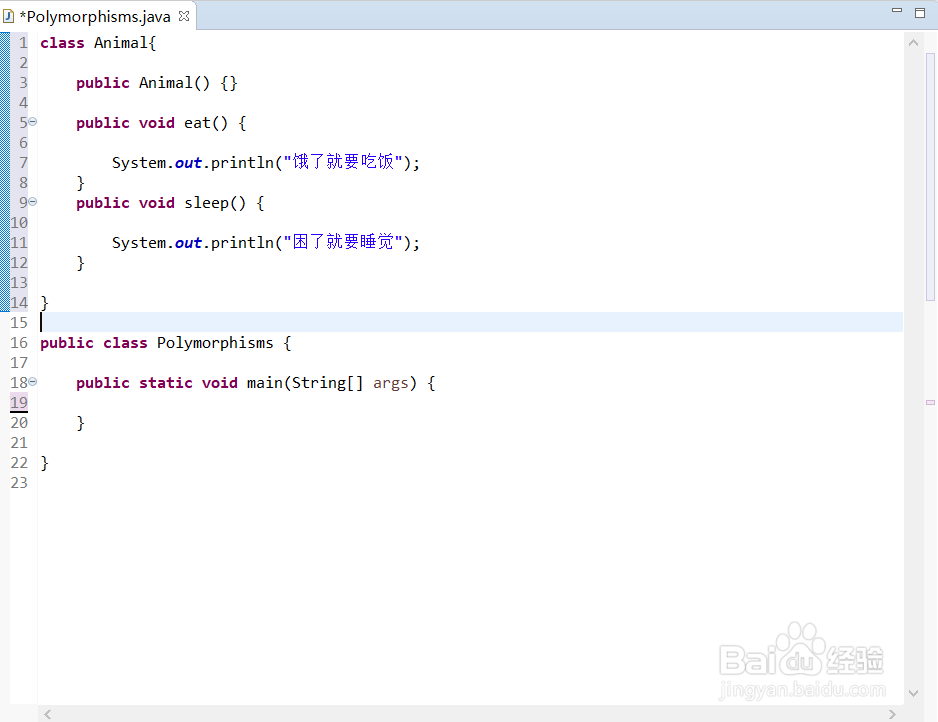The width and height of the screenshot is (938, 722).
Task: Click the vertical scrollbar down arrow
Action: [913, 692]
